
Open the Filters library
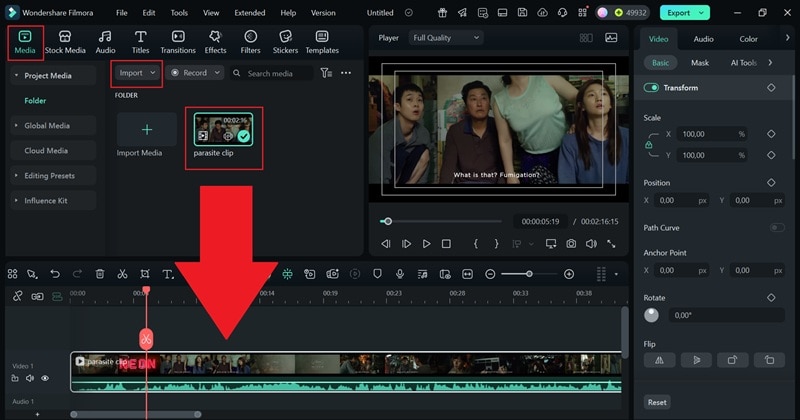[x=250, y=42]
